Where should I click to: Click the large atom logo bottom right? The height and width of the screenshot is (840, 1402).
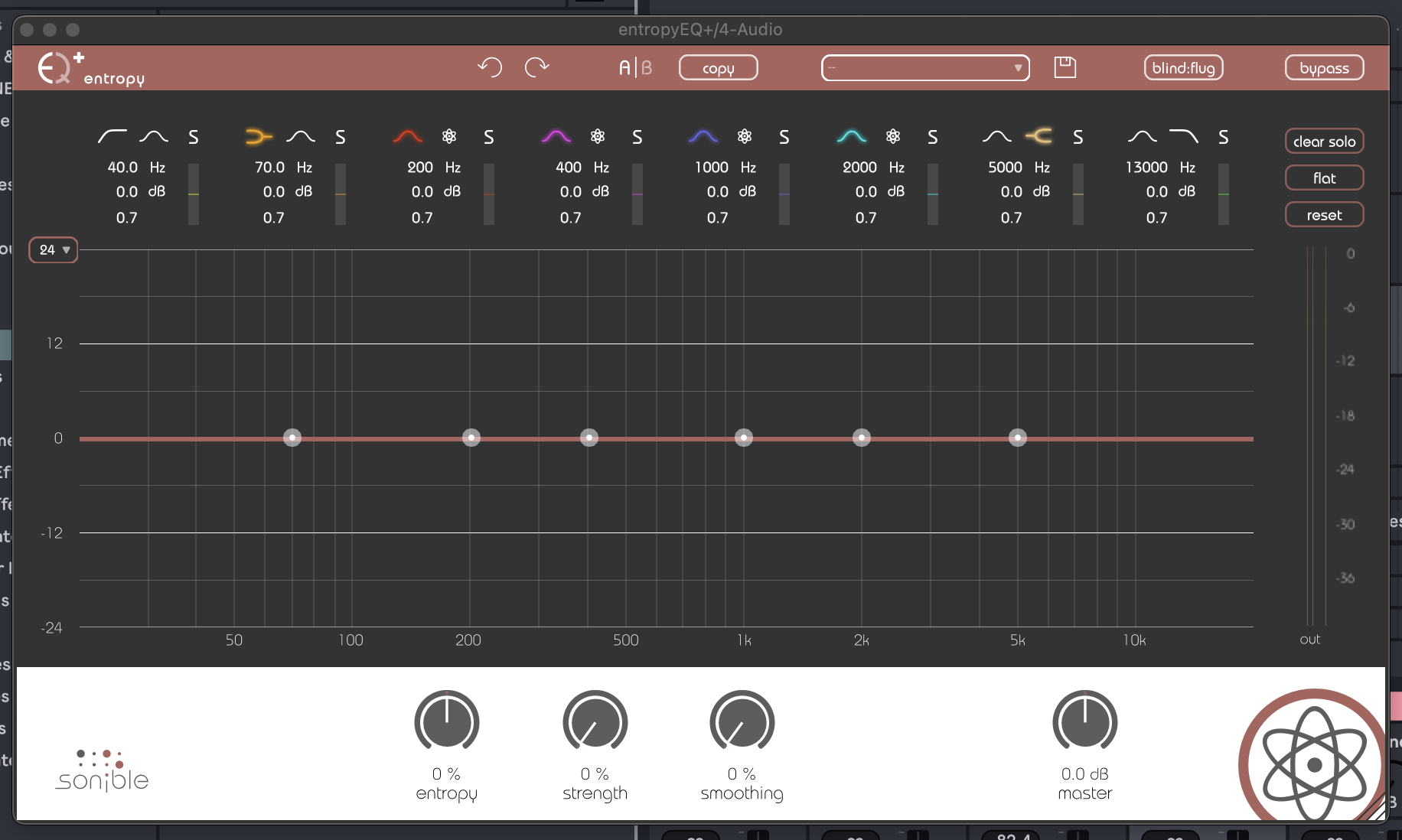click(x=1313, y=763)
